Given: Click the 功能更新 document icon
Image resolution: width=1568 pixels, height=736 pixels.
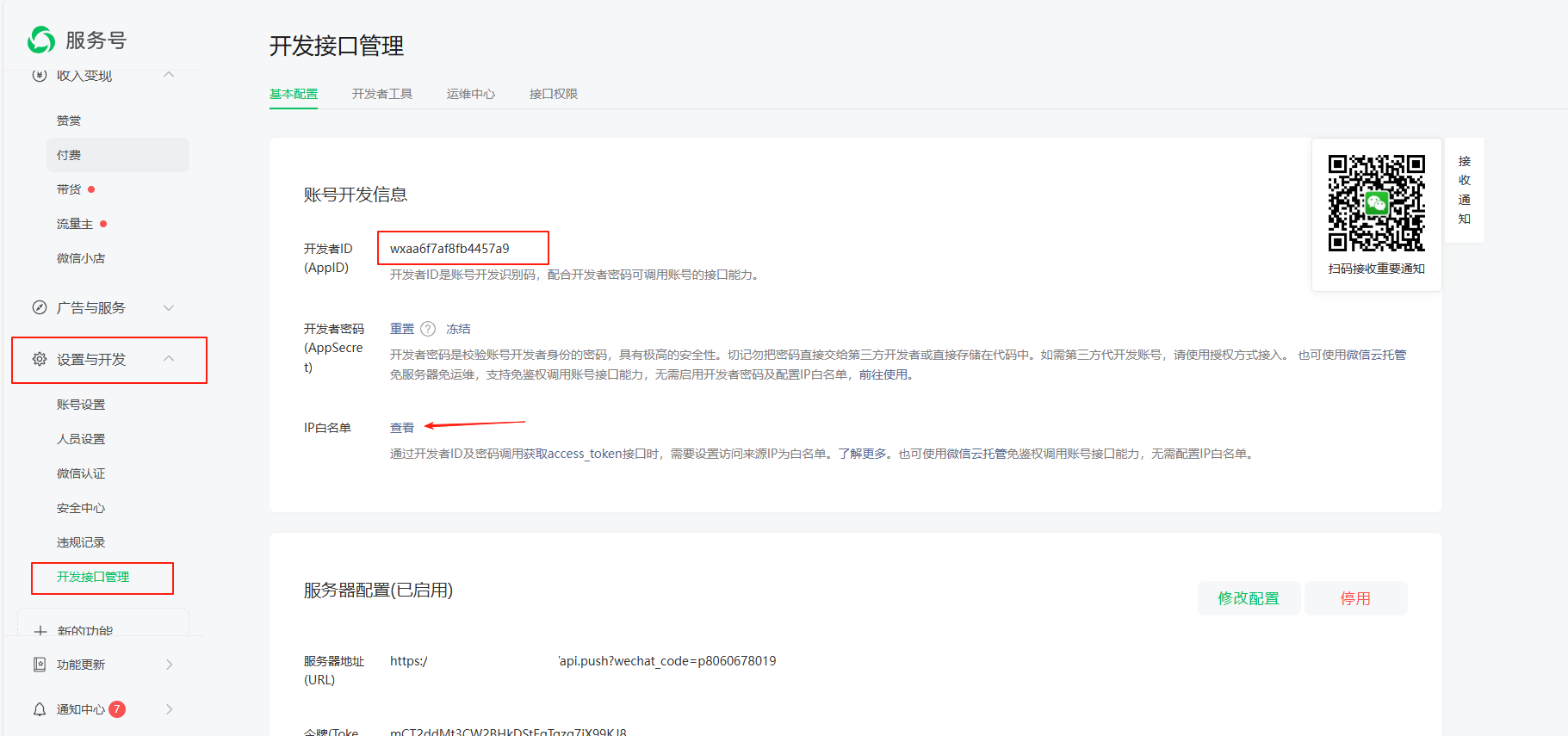Looking at the screenshot, I should click(40, 665).
